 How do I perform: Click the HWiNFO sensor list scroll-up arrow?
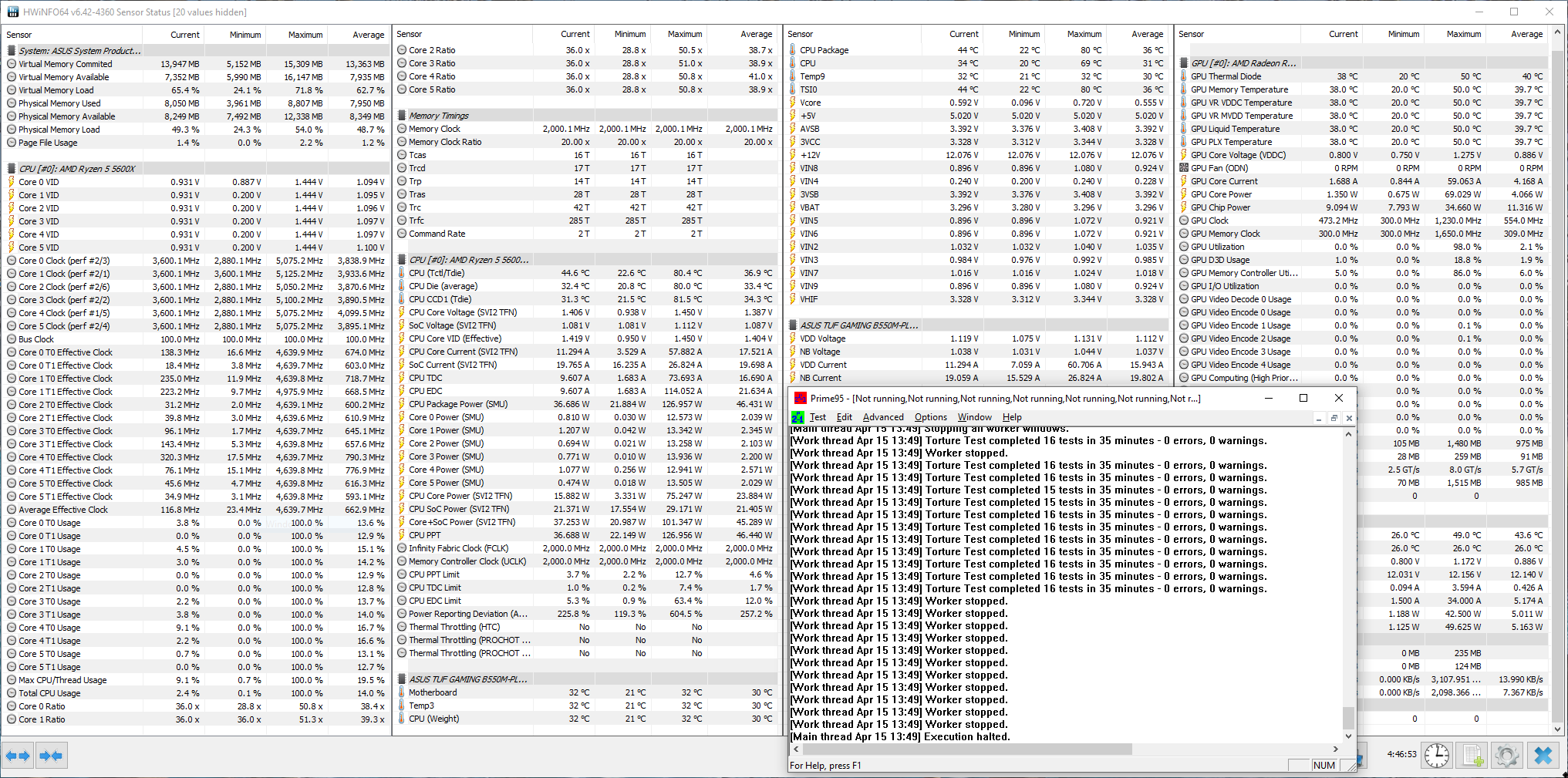click(x=1557, y=32)
